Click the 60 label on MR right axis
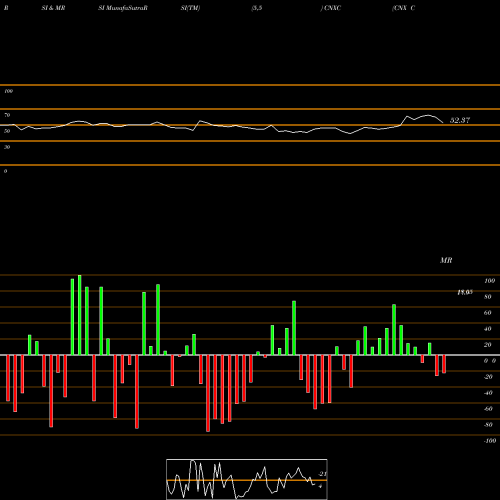 (x=488, y=313)
